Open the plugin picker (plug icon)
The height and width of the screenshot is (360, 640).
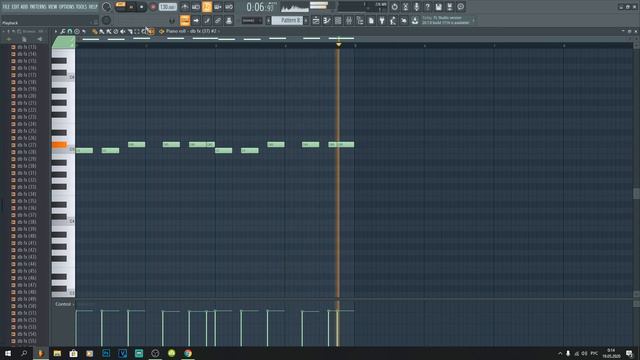pyautogui.click(x=382, y=20)
